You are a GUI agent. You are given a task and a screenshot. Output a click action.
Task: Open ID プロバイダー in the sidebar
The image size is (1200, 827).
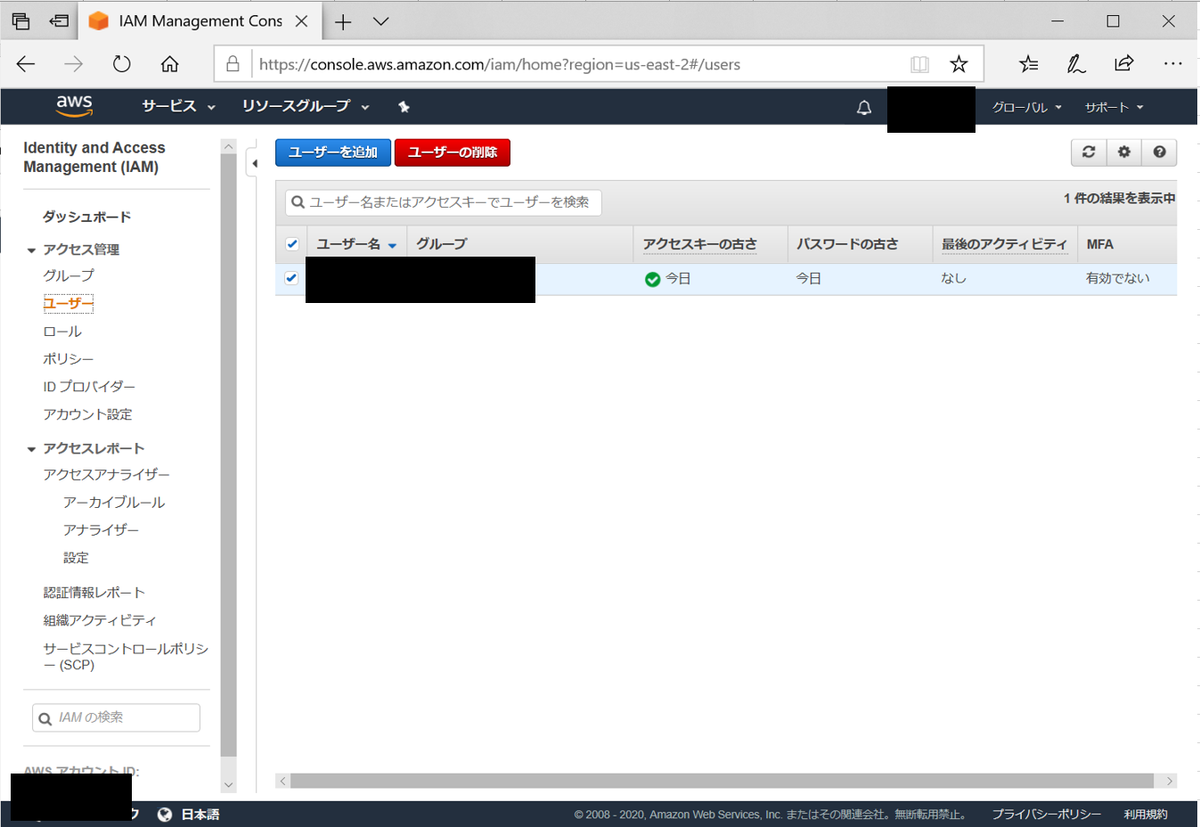tap(89, 387)
